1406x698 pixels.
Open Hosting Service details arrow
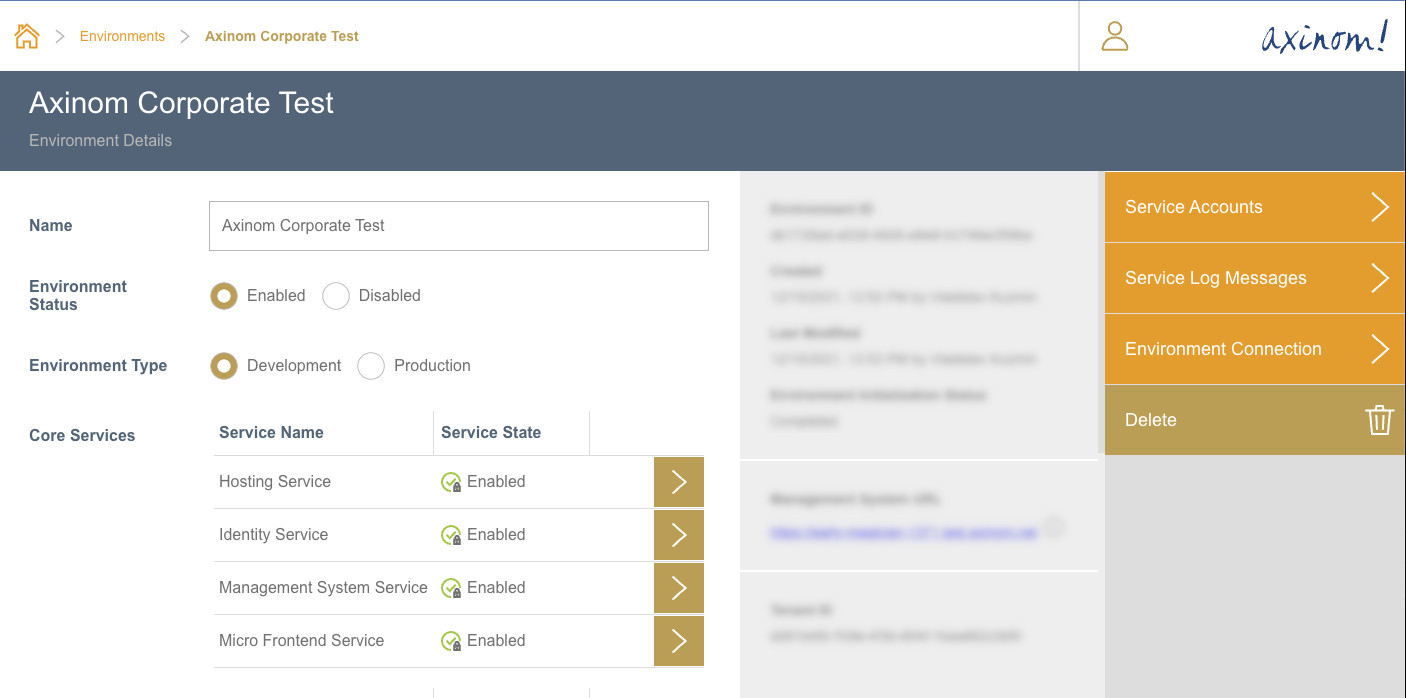click(x=678, y=482)
